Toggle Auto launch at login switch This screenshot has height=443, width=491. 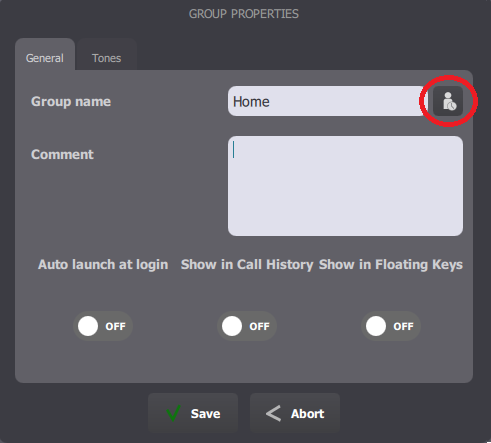point(103,326)
